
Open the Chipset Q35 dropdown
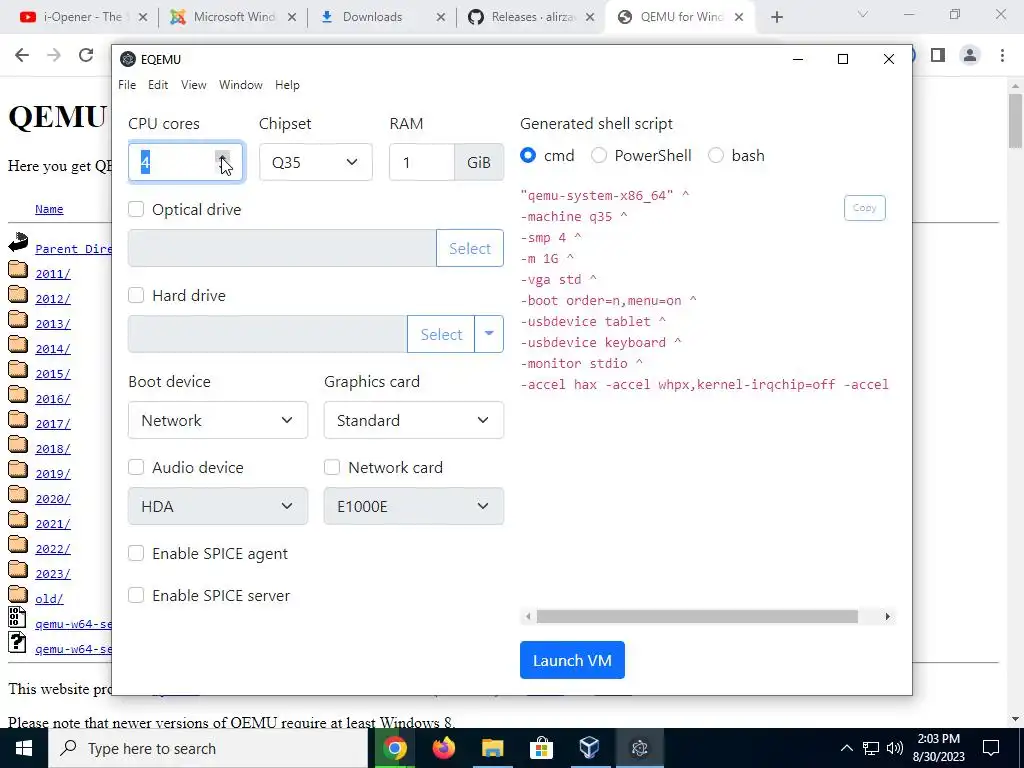coord(315,162)
